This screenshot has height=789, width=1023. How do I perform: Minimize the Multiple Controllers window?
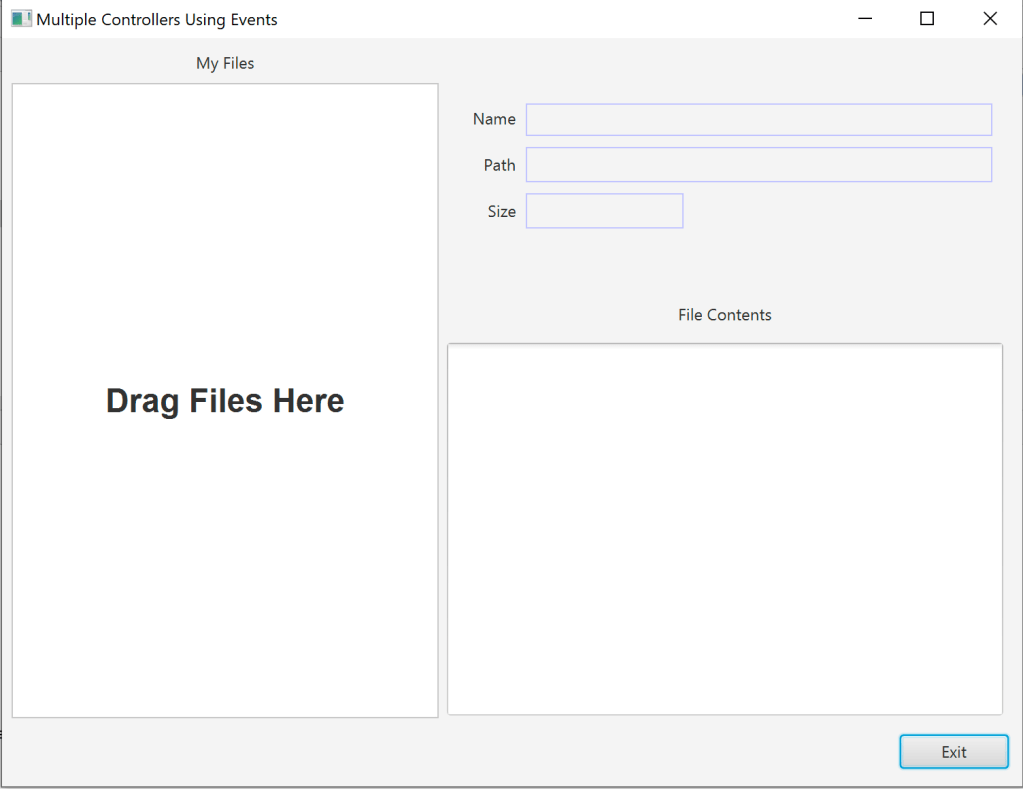[x=865, y=19]
